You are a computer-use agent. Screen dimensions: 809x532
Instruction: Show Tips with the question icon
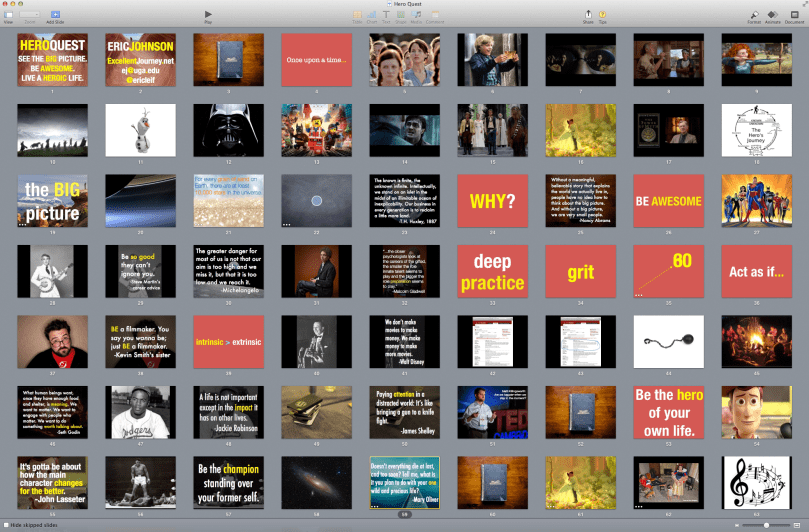tap(602, 15)
